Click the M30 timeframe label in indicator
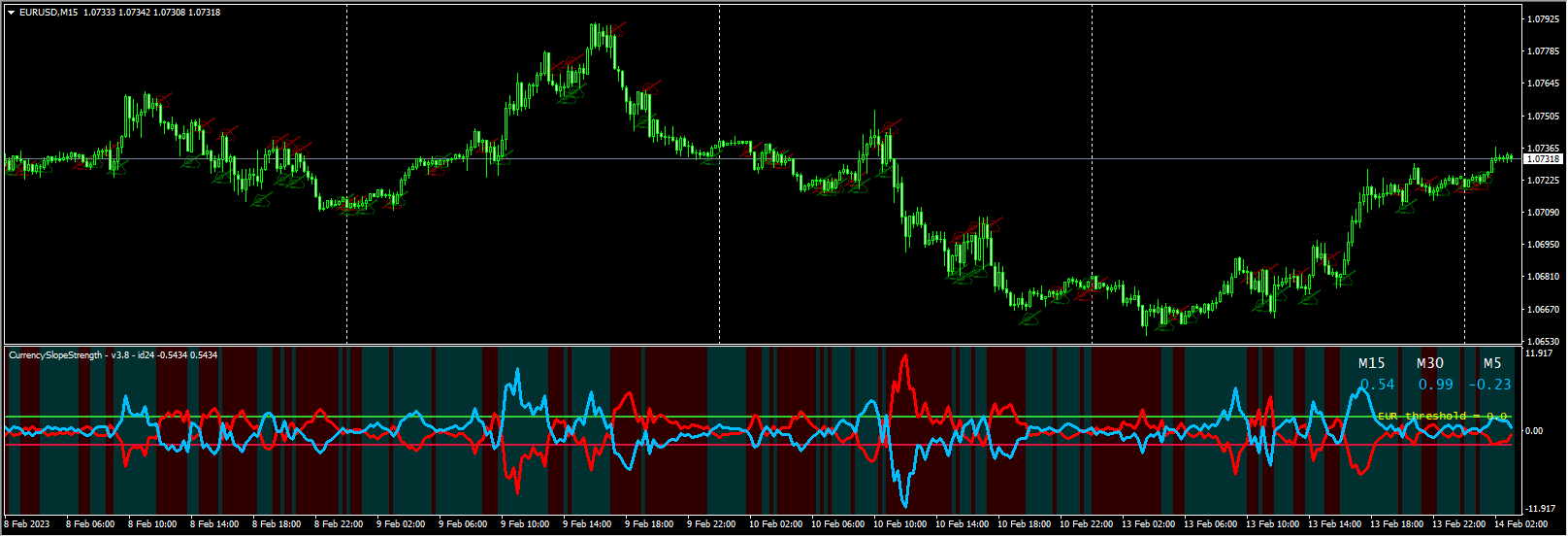 point(1429,363)
